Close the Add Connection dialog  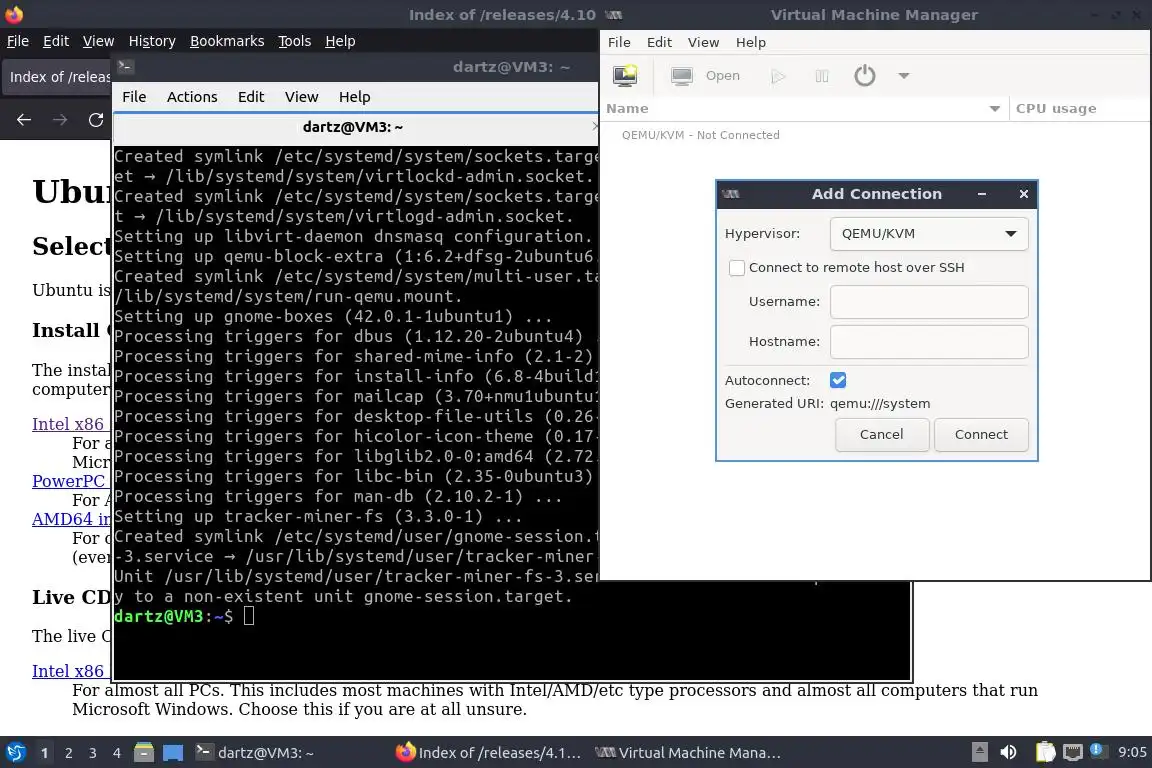[x=1023, y=194]
